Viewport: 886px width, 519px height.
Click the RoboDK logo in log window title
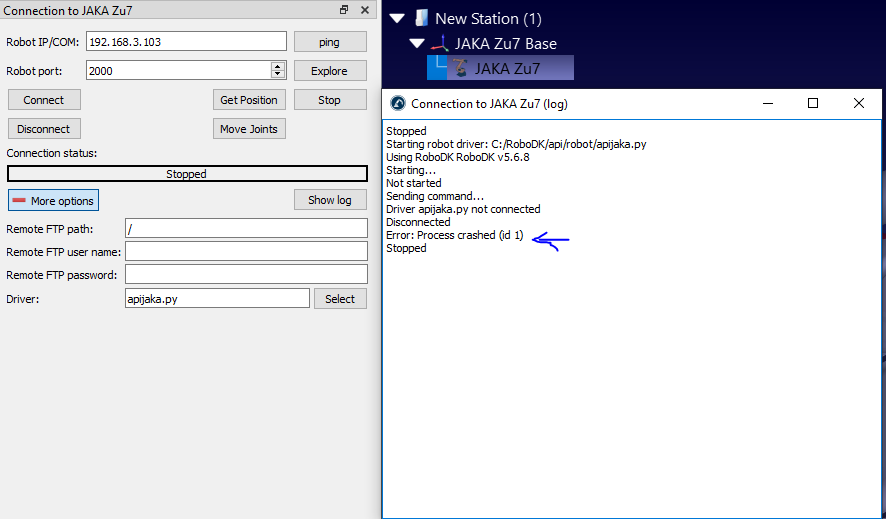click(397, 103)
